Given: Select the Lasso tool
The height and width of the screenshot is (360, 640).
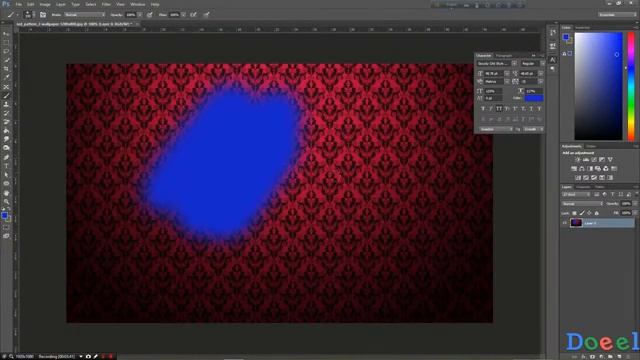Looking at the screenshot, I should click(6, 51).
